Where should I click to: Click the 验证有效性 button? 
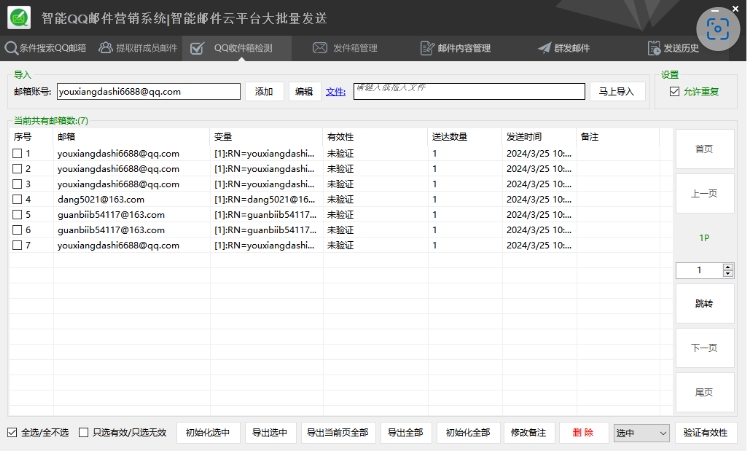706,433
